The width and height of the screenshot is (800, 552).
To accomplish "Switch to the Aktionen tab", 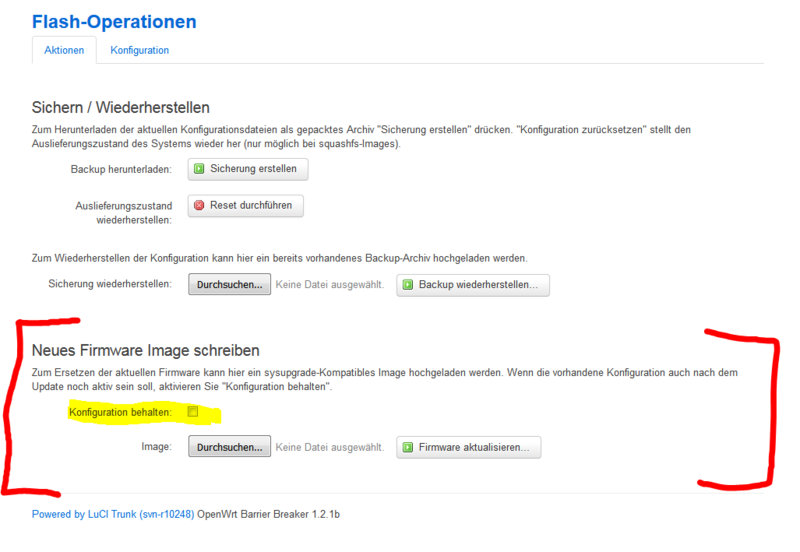I will tap(64, 50).
